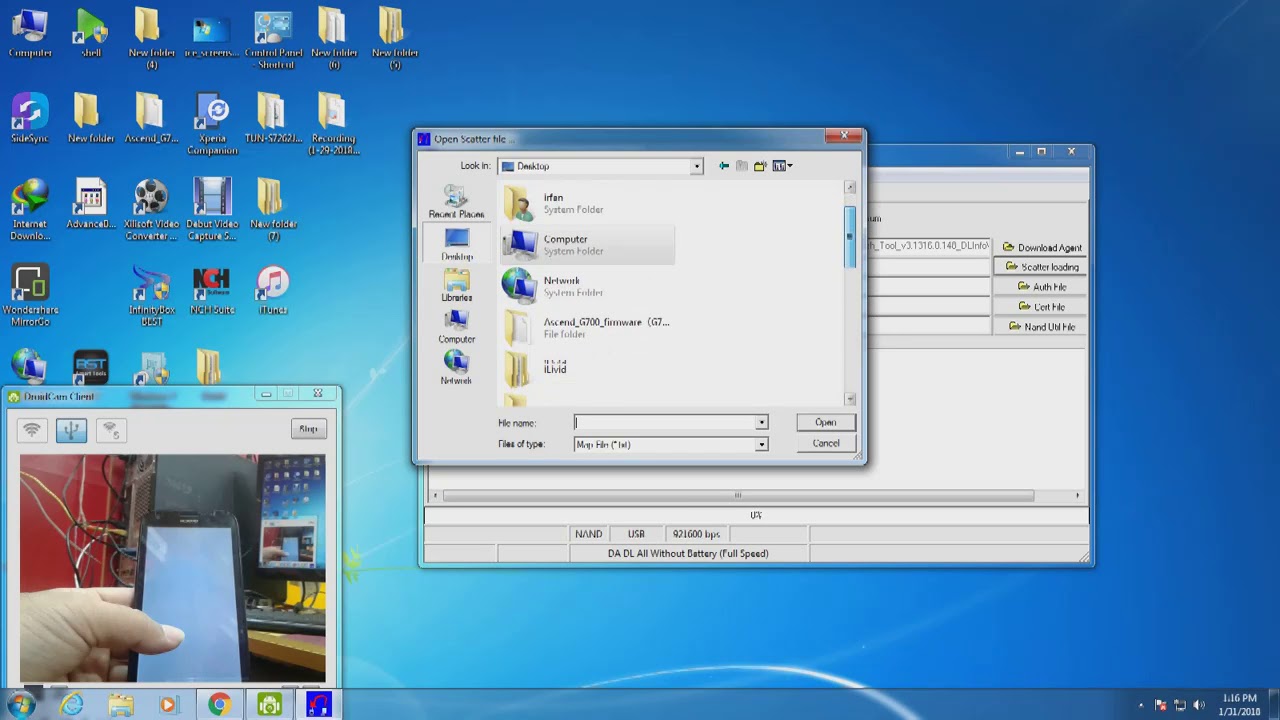Open the Desktop place in the dialog sidebar
This screenshot has height=720, width=1280.
tap(457, 244)
